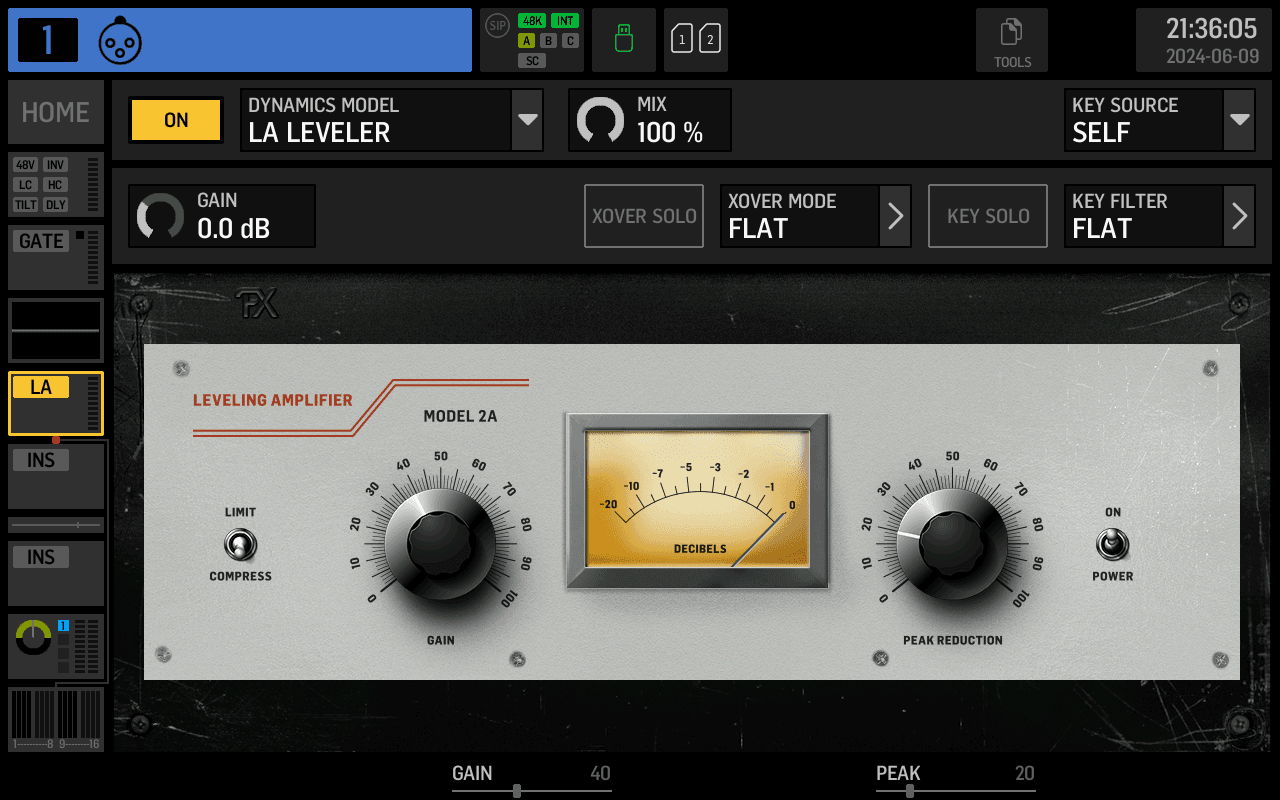The width and height of the screenshot is (1280, 800).
Task: Click the clock time 21:36:05
Action: coord(1211,28)
